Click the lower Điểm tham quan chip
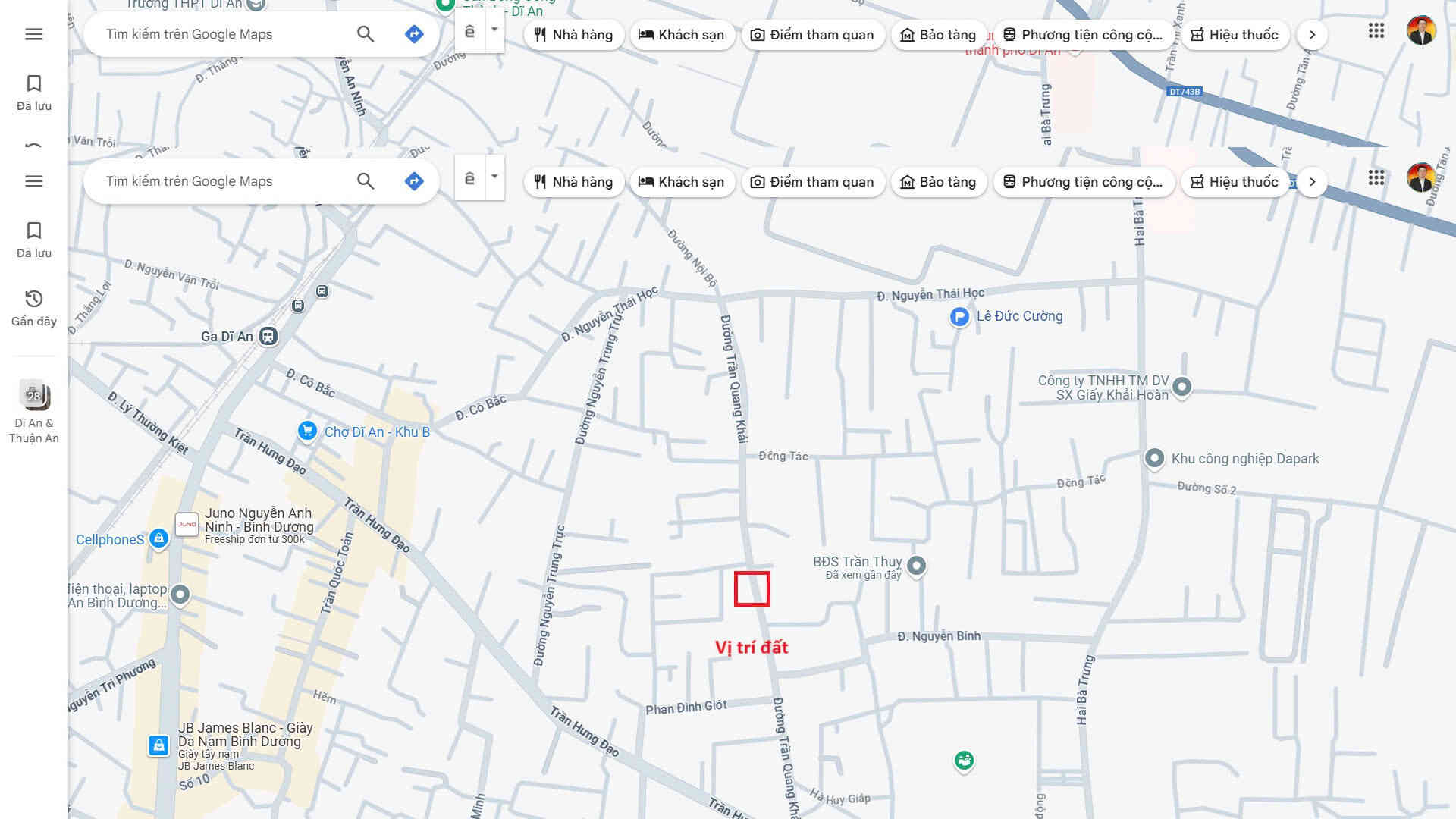 (812, 182)
